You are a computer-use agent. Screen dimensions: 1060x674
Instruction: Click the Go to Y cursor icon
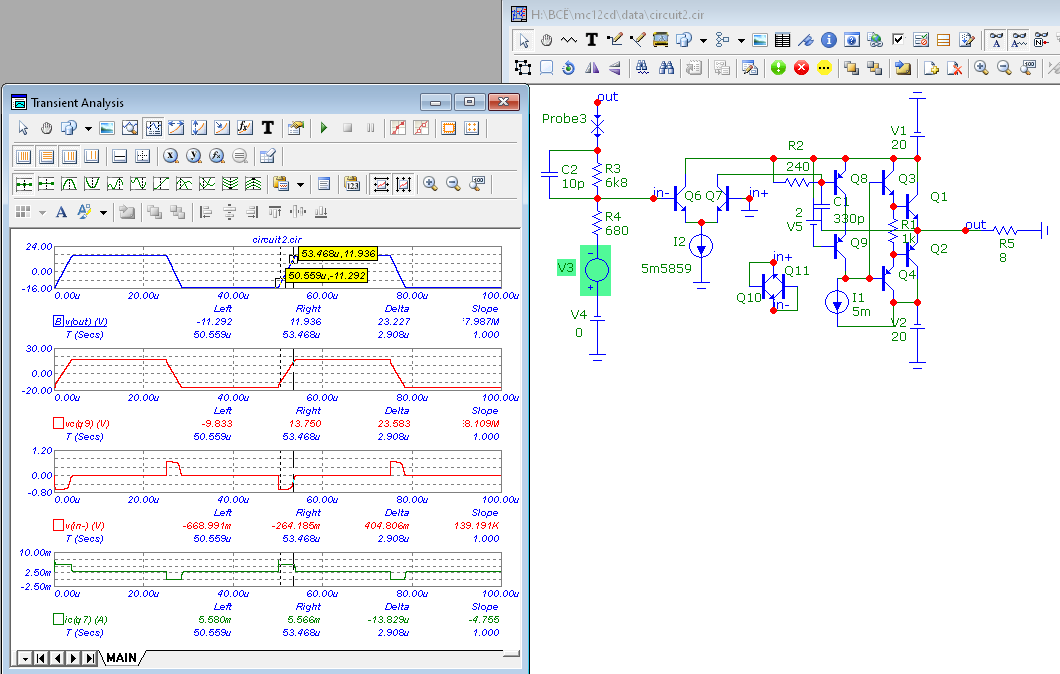coord(194,156)
